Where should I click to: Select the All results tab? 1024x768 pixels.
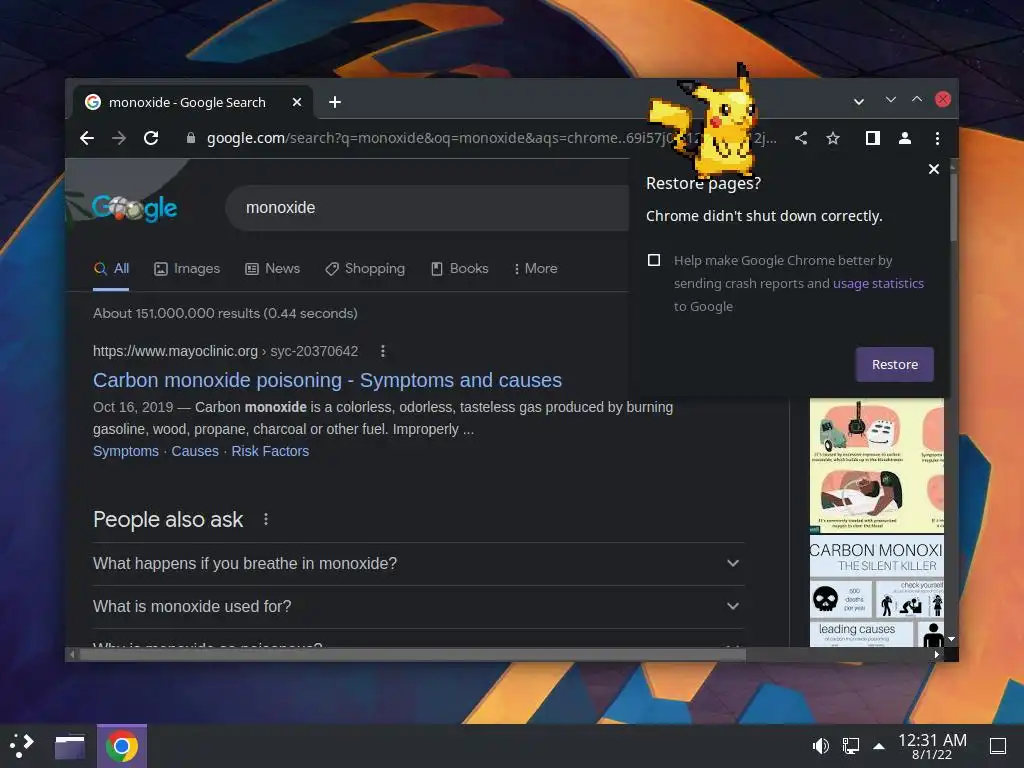click(112, 268)
